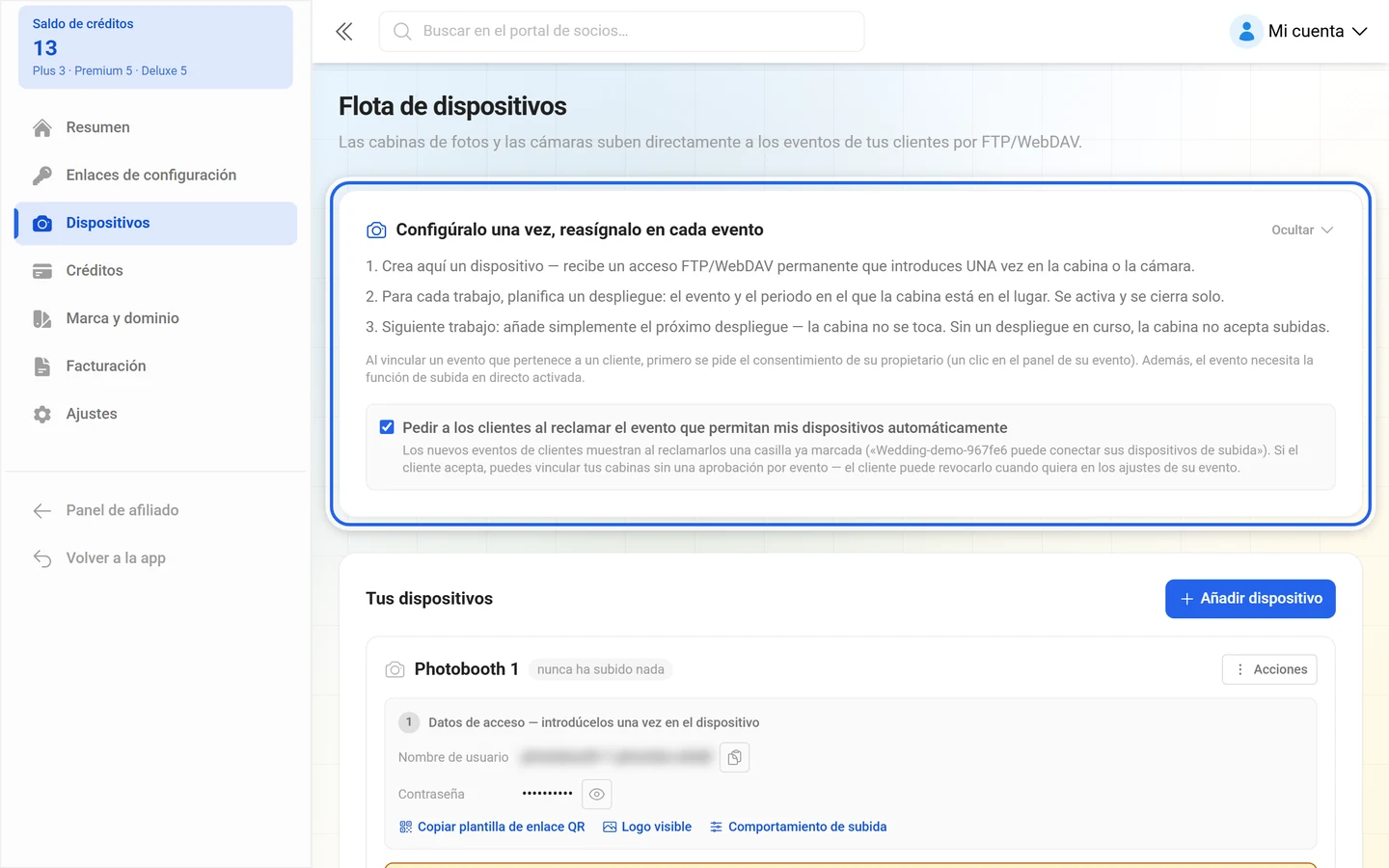Image resolution: width=1389 pixels, height=868 pixels.
Task: Click the brand icon beside Marca y dominio
Action: click(x=42, y=318)
